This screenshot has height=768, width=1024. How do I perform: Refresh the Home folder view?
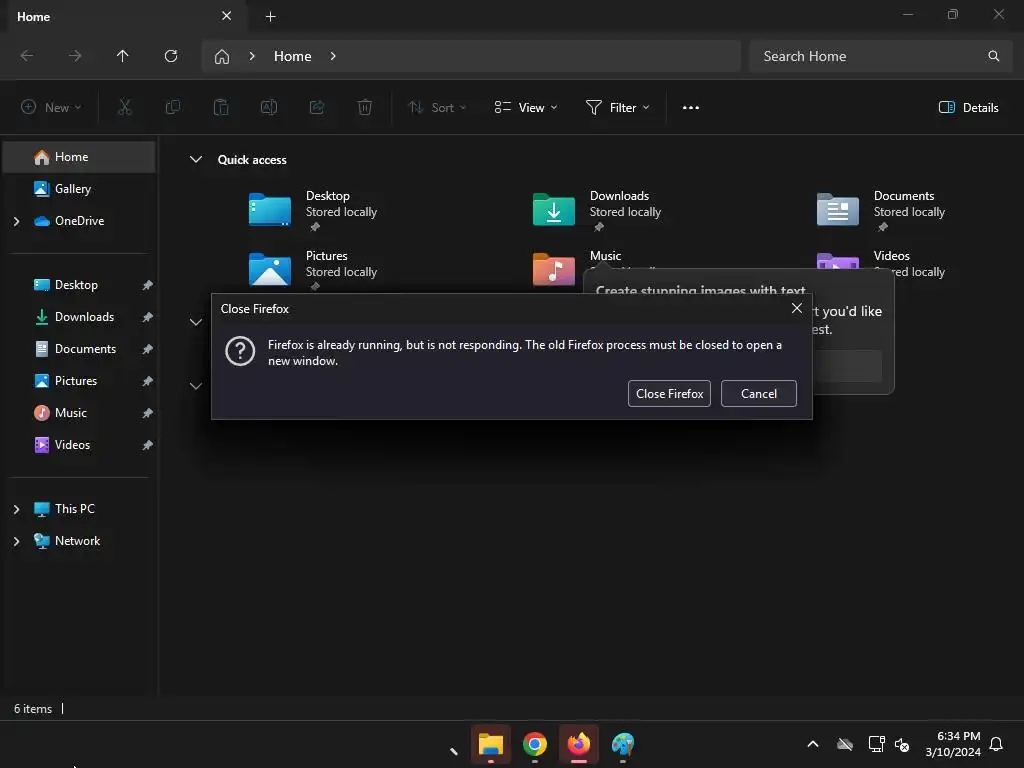click(171, 56)
